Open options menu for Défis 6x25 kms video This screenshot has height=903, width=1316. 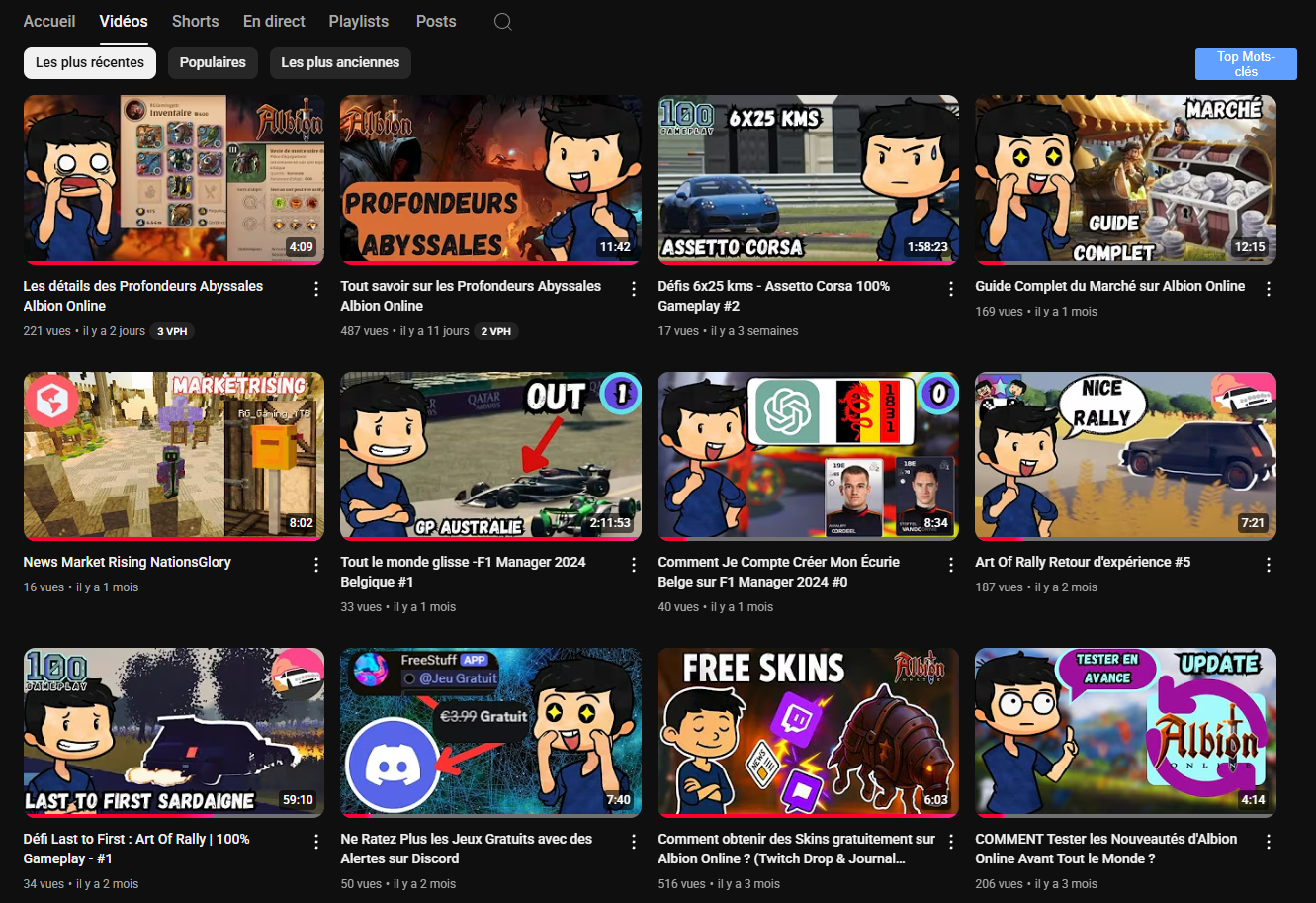pos(951,289)
